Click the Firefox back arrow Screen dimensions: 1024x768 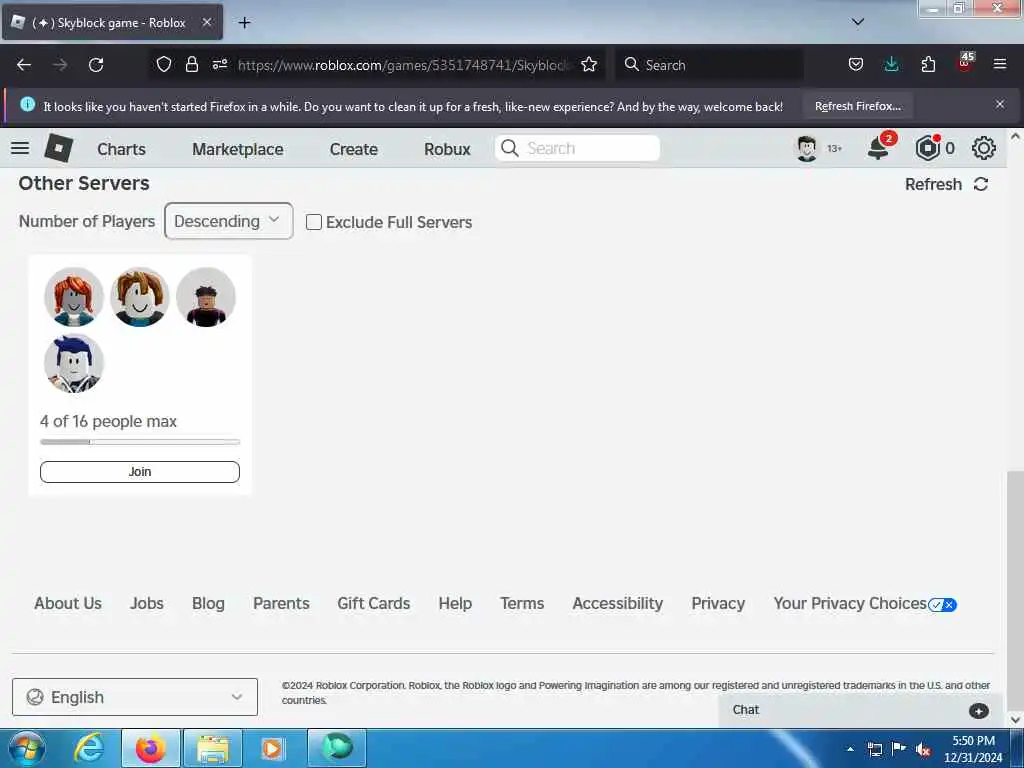coord(24,65)
